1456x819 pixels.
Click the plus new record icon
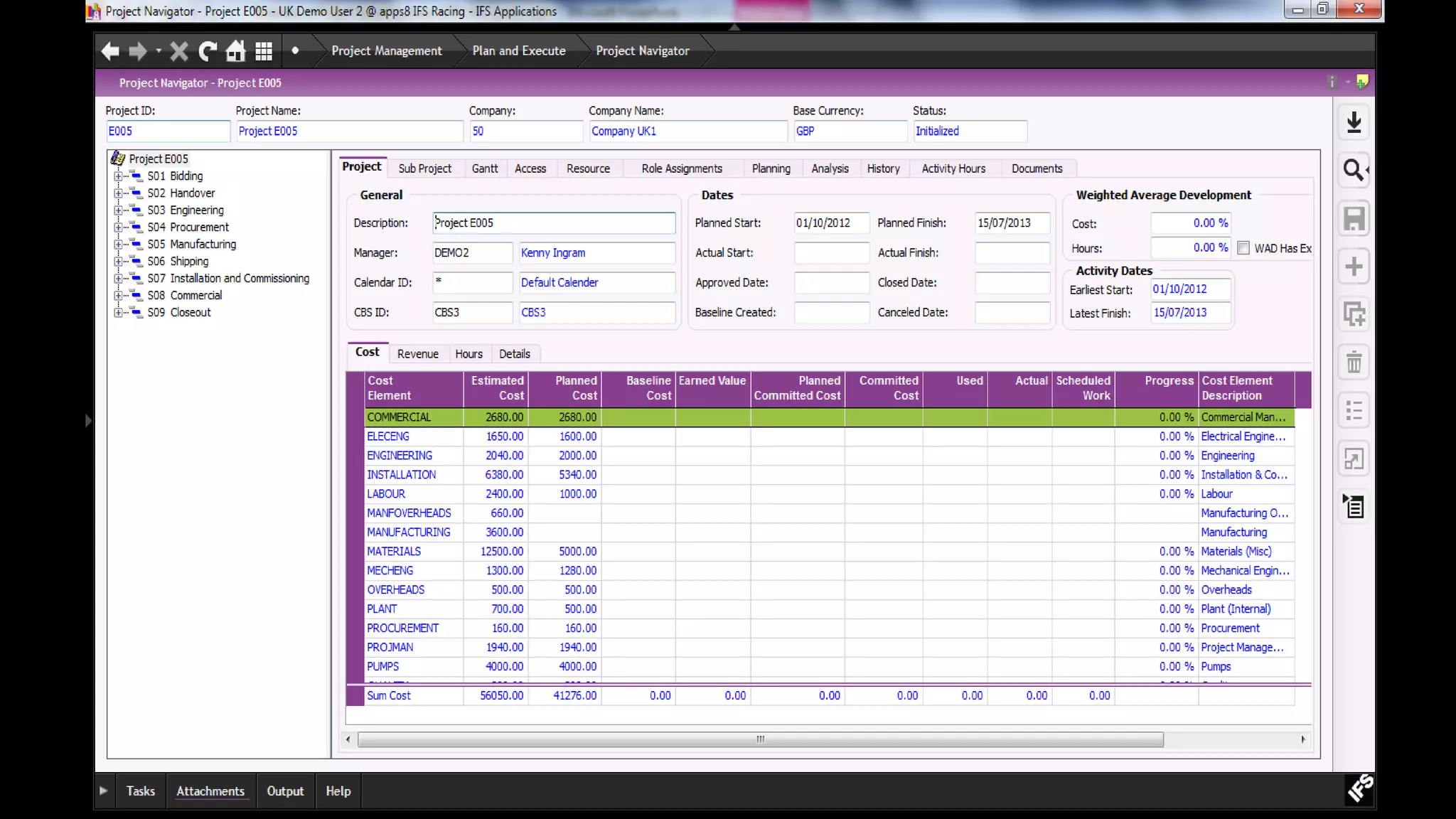pyautogui.click(x=1354, y=267)
